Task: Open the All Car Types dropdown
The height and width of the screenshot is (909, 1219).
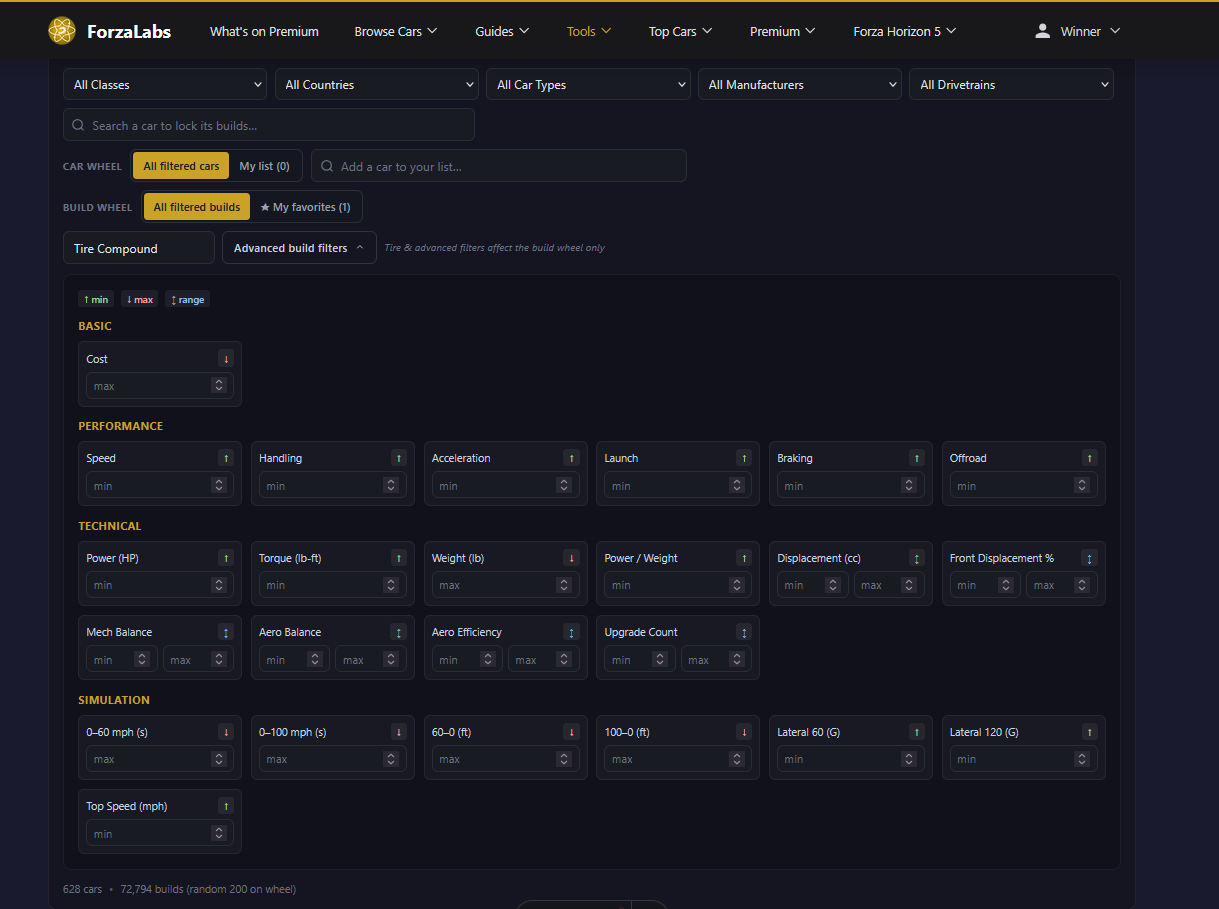Action: 588,85
